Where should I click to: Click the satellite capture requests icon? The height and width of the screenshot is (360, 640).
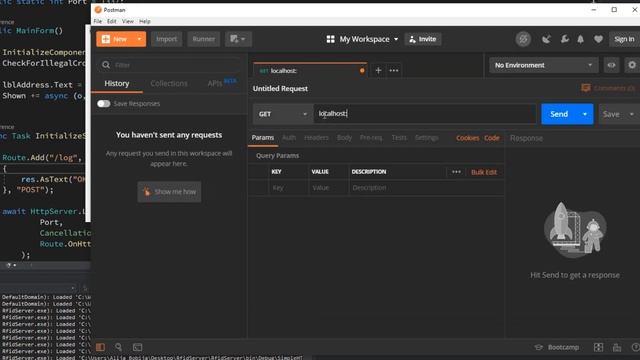546,39
